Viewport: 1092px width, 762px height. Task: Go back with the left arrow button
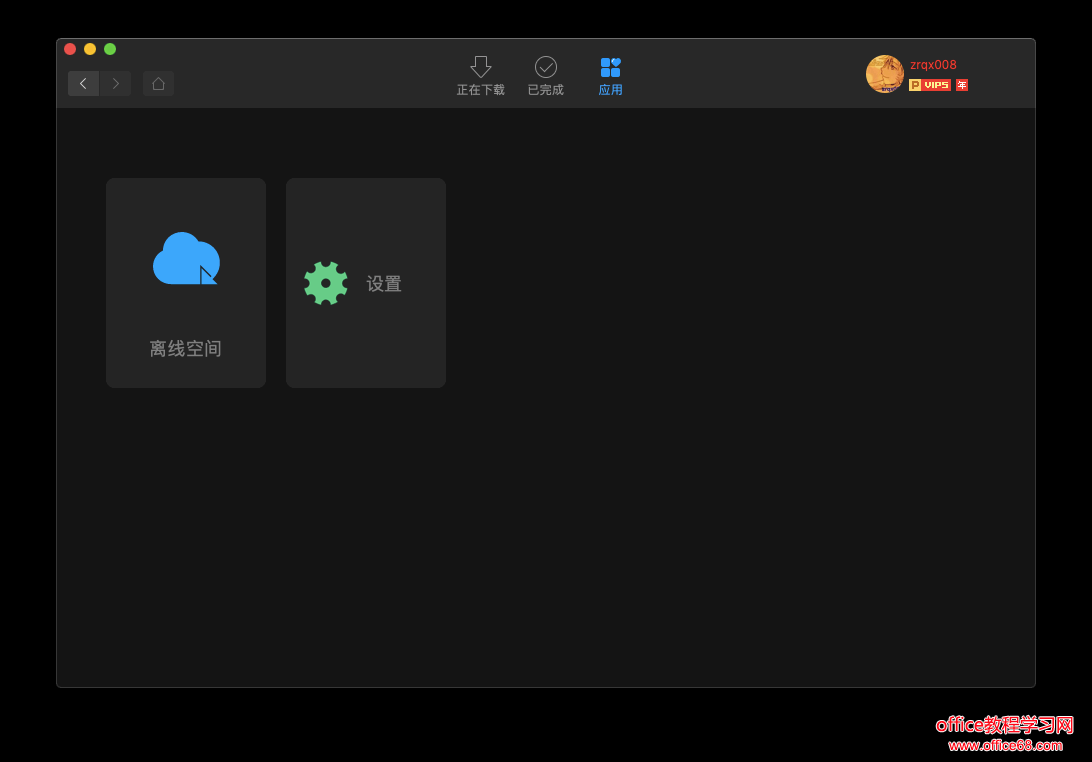pyautogui.click(x=83, y=84)
